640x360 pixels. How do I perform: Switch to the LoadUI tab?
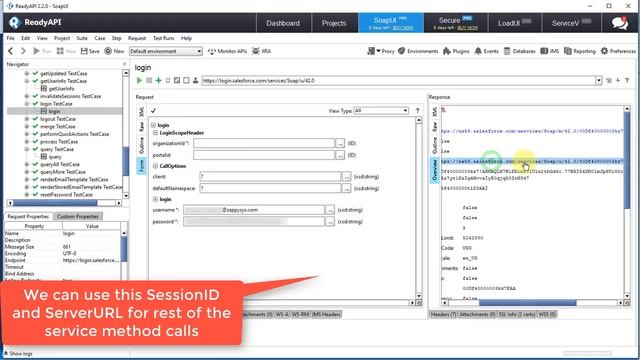(514, 23)
